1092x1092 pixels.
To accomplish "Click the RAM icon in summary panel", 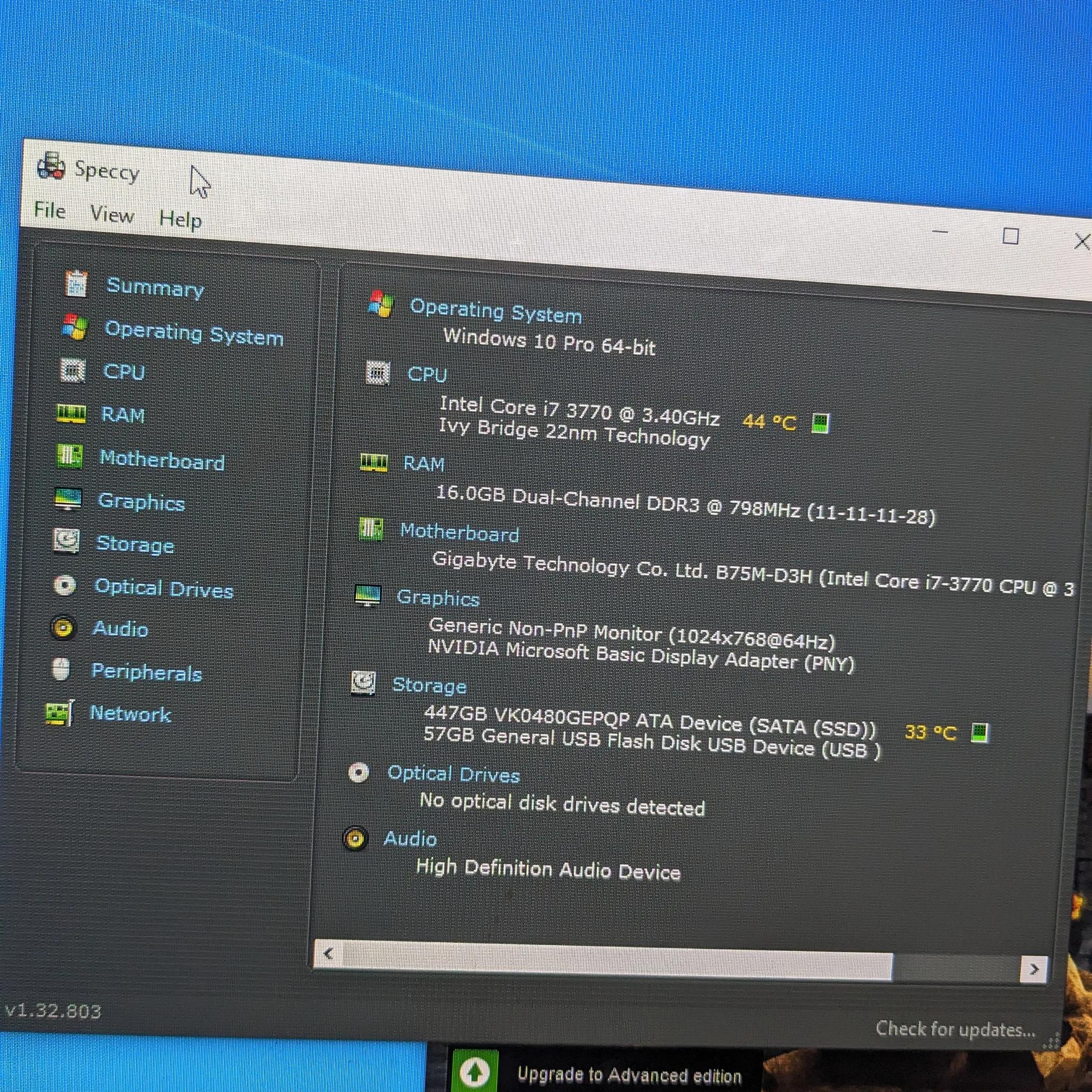I will pyautogui.click(x=374, y=462).
